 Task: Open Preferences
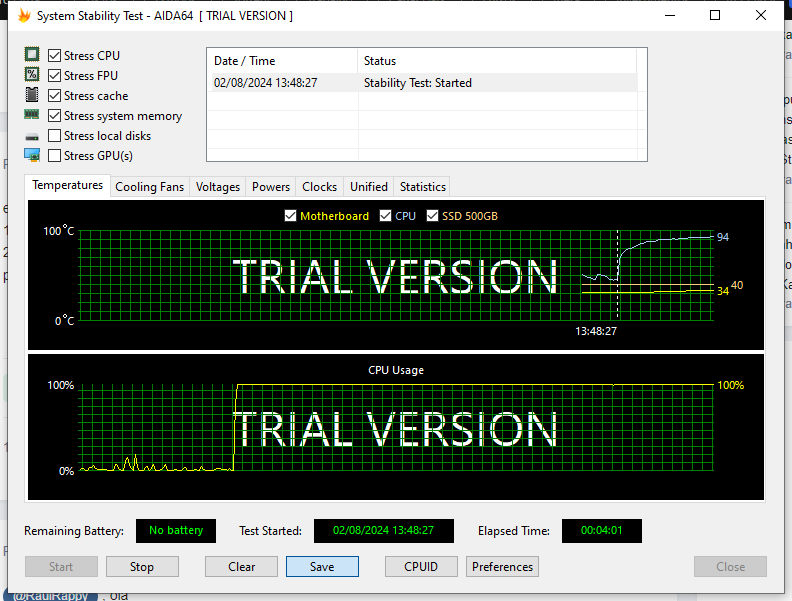tap(503, 567)
